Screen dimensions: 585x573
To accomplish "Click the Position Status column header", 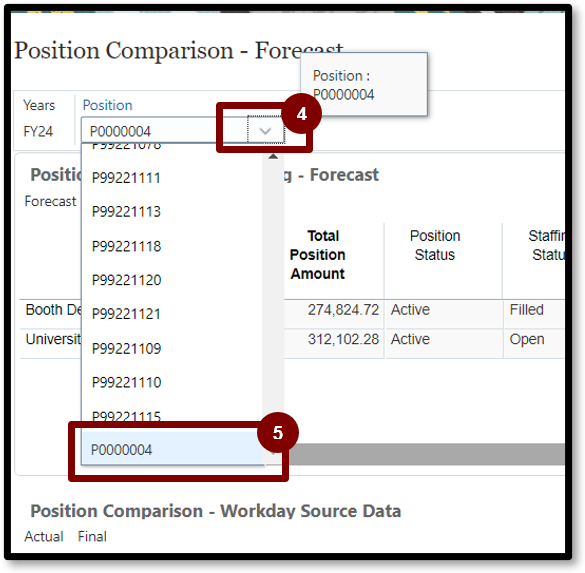I will (x=435, y=245).
